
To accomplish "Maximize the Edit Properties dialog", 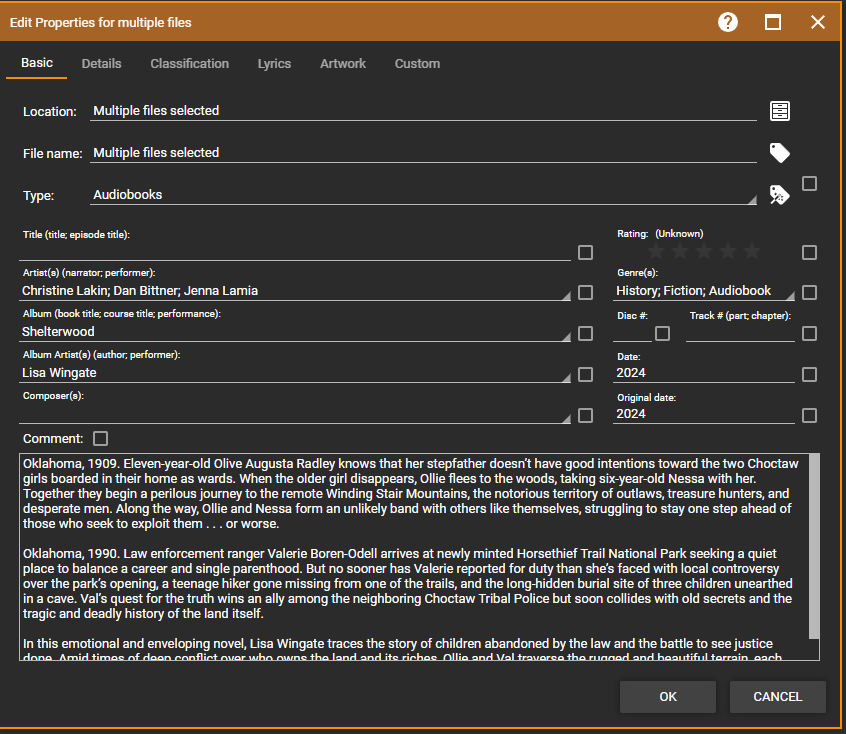I will [x=773, y=22].
